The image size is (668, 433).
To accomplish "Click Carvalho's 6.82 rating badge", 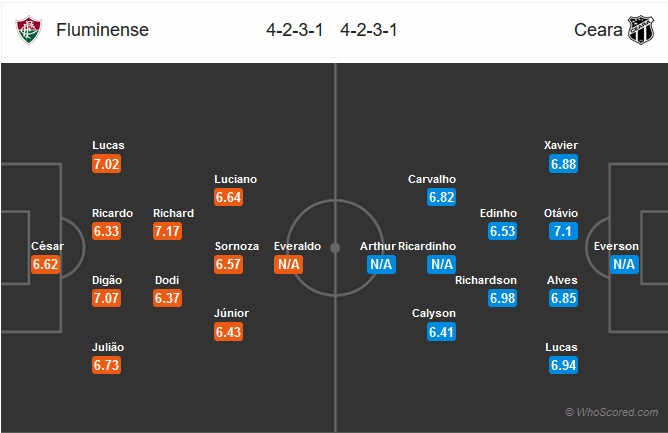I will click(441, 197).
